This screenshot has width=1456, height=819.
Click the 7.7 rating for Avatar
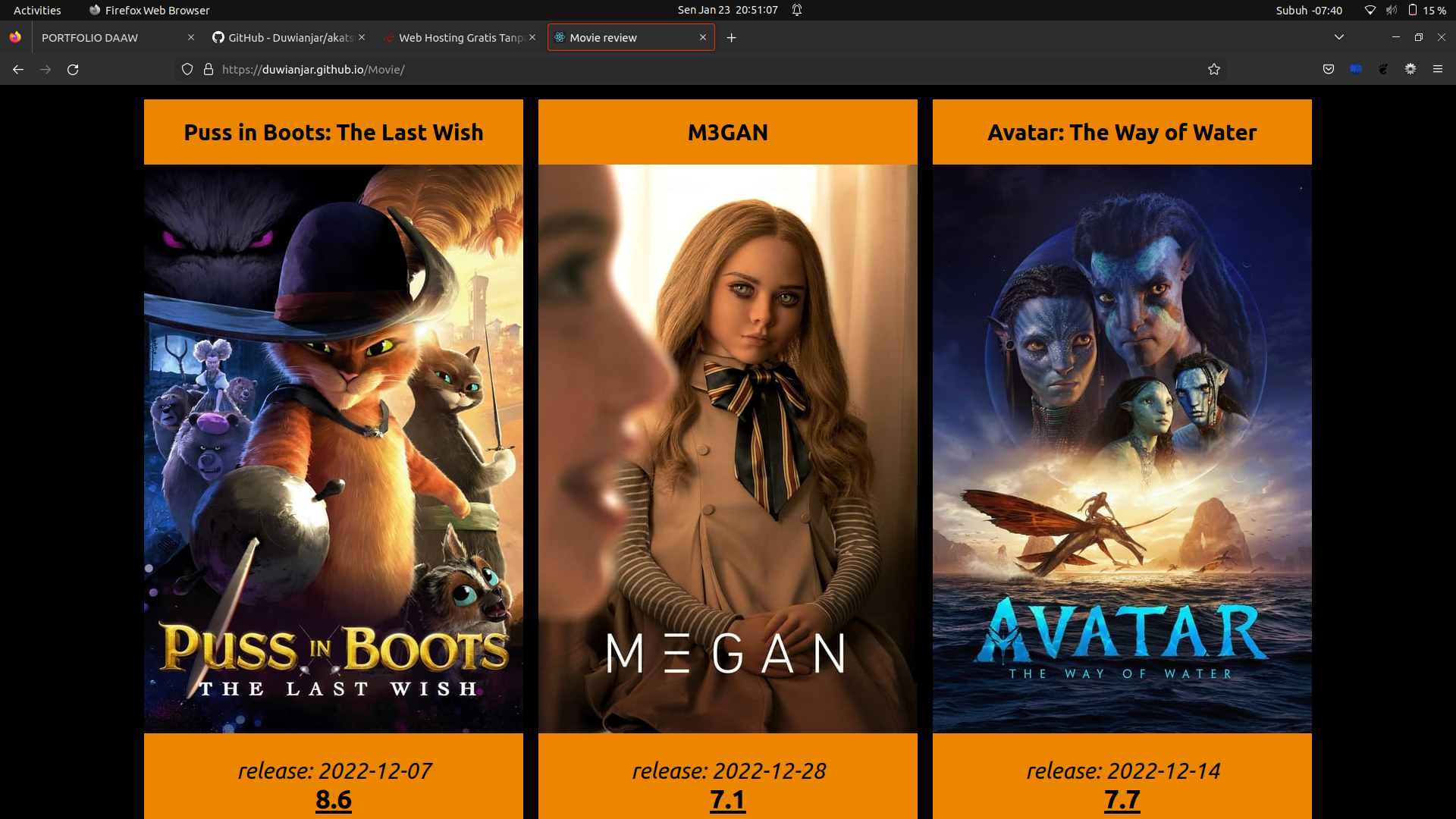[1122, 799]
